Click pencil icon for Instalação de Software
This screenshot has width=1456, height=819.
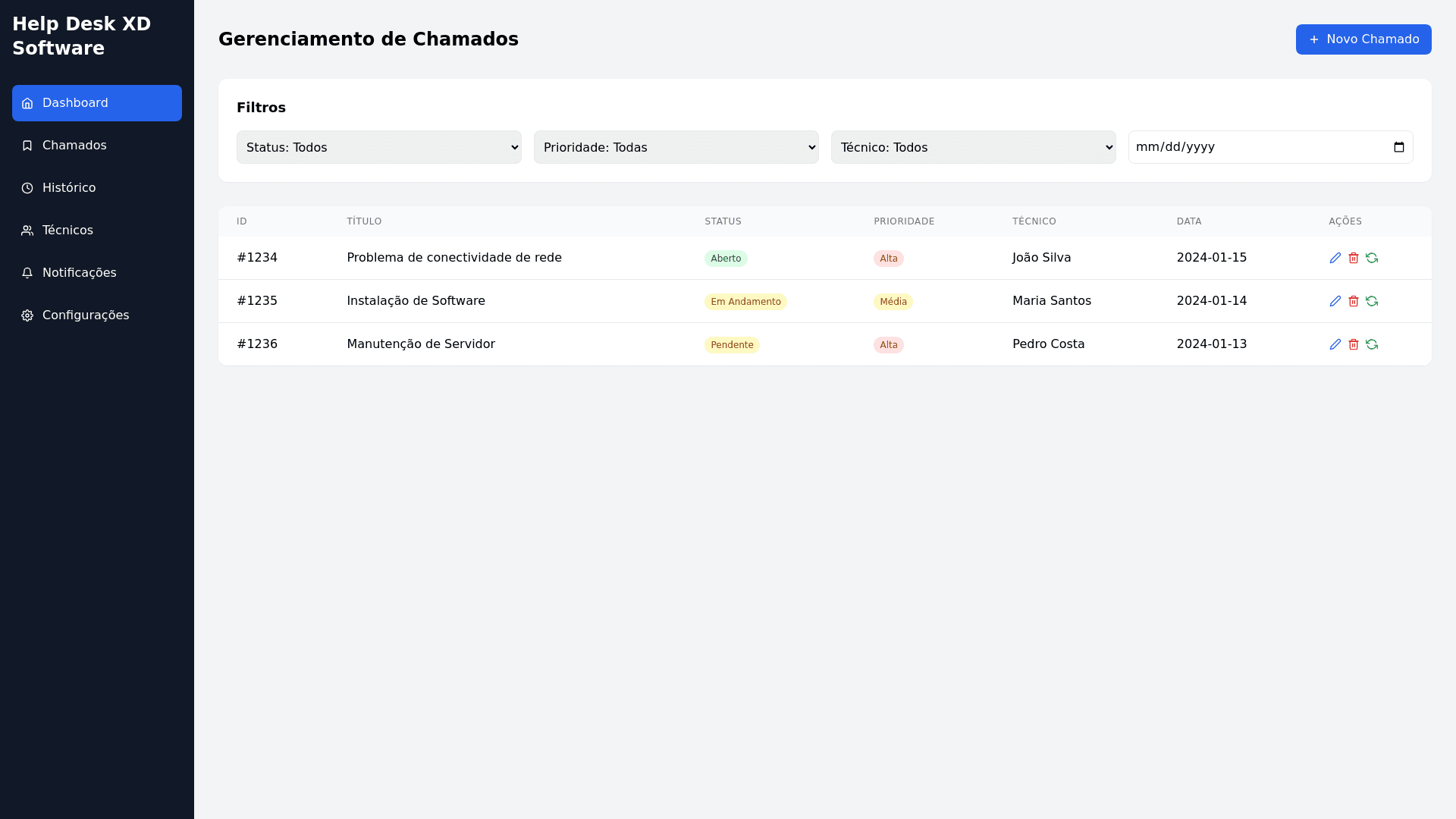coord(1335,301)
